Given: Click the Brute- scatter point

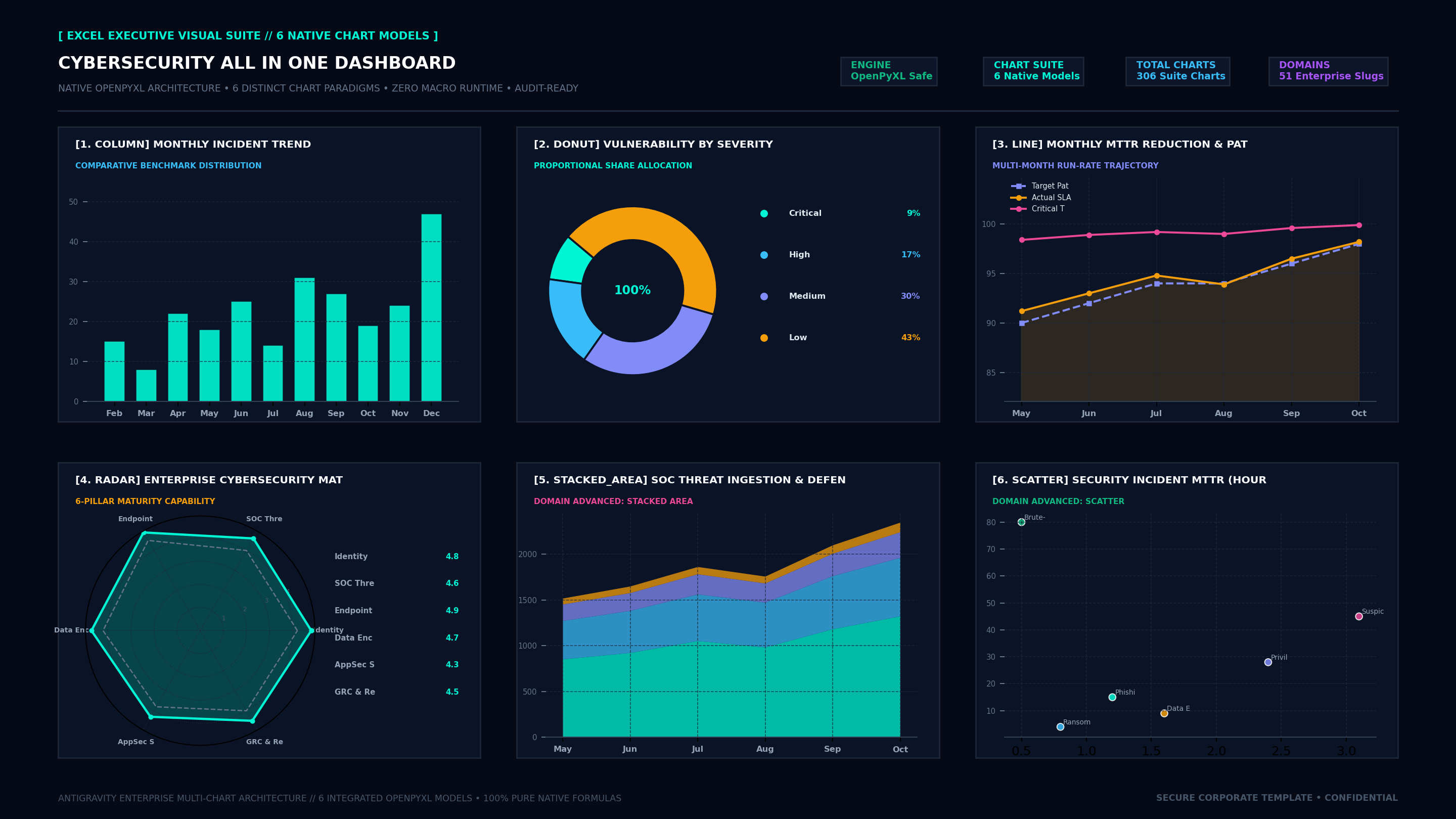Looking at the screenshot, I should [1021, 522].
